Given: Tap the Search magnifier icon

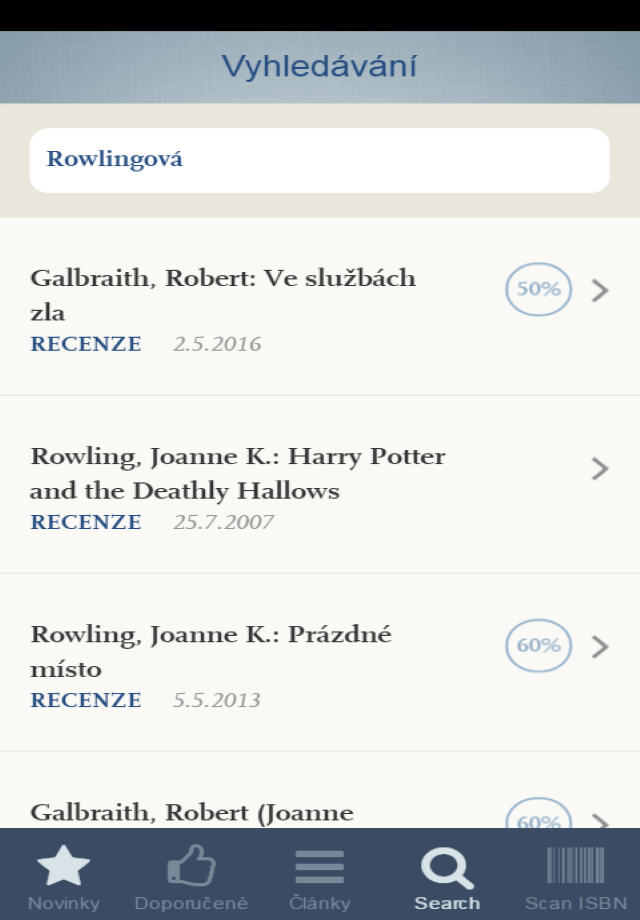Looking at the screenshot, I should click(x=447, y=866).
